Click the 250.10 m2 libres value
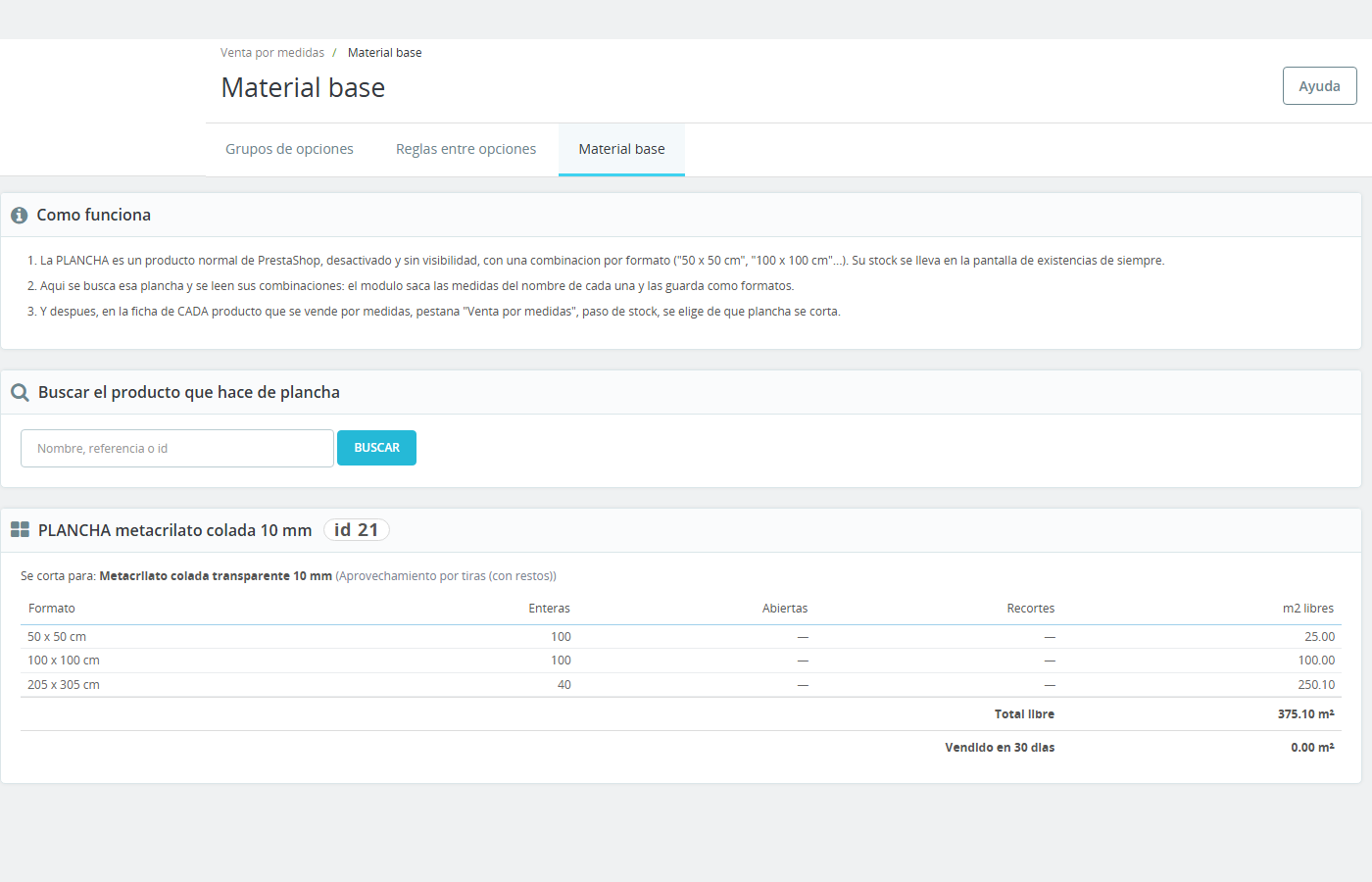The width and height of the screenshot is (1372, 882). [x=1316, y=685]
